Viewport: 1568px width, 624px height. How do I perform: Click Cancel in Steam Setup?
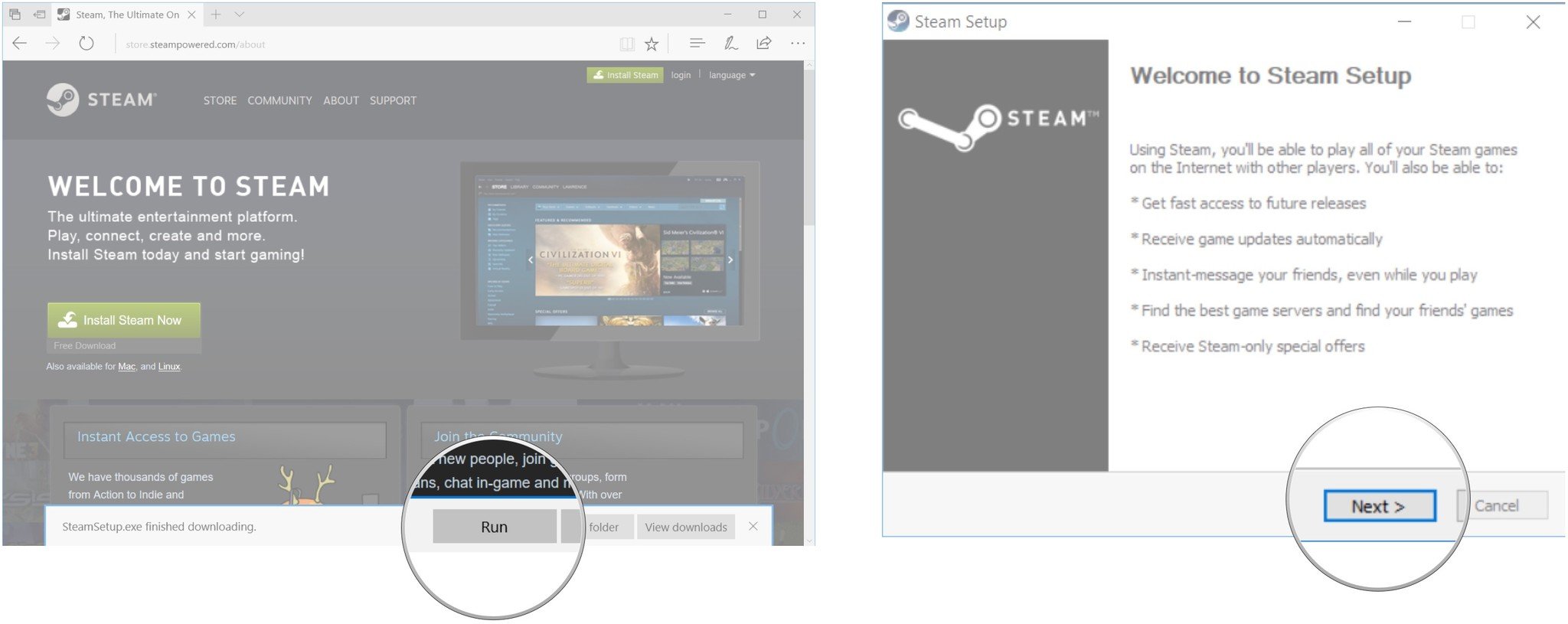[x=1502, y=505]
